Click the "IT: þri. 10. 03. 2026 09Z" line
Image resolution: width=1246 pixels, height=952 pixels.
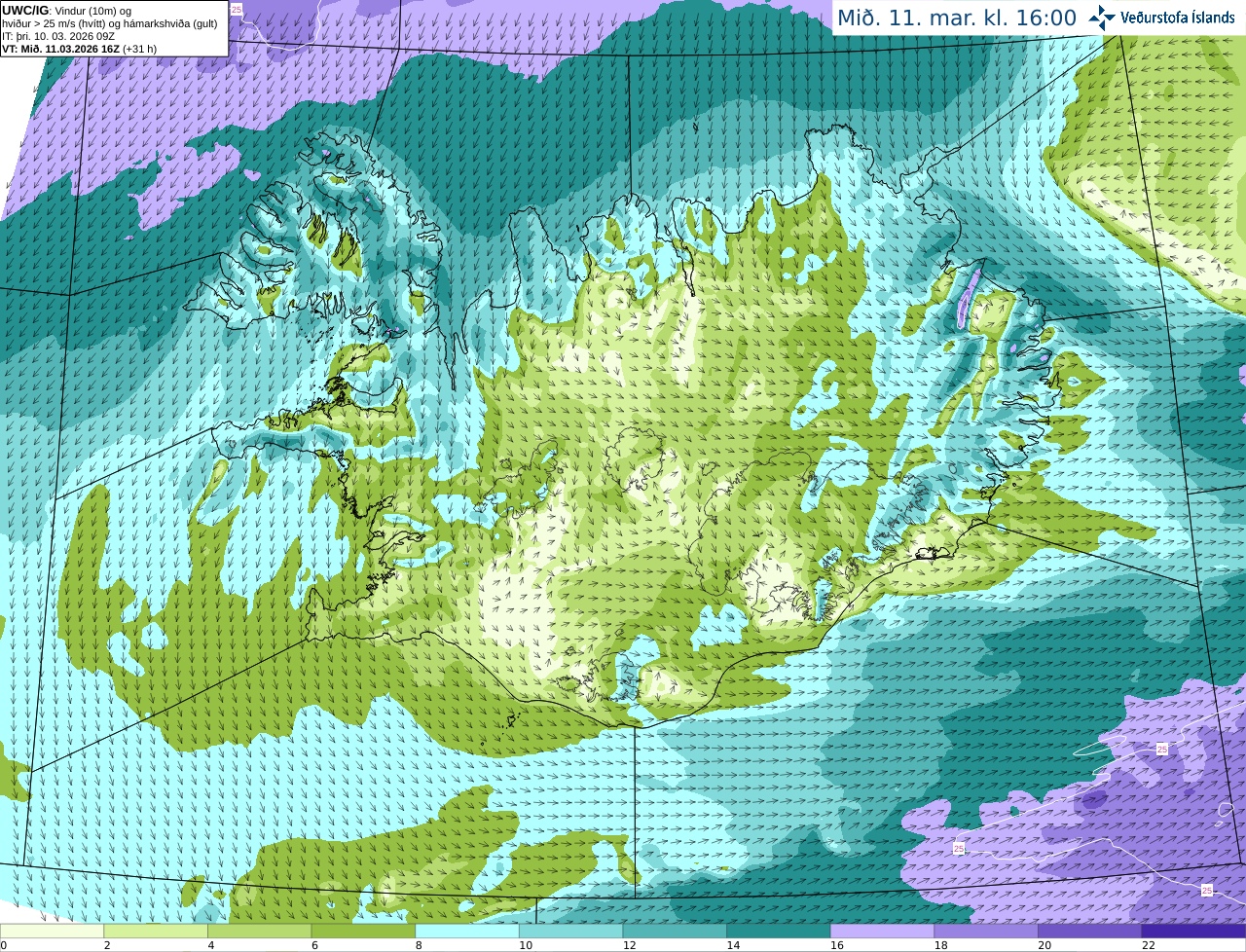tap(58, 36)
